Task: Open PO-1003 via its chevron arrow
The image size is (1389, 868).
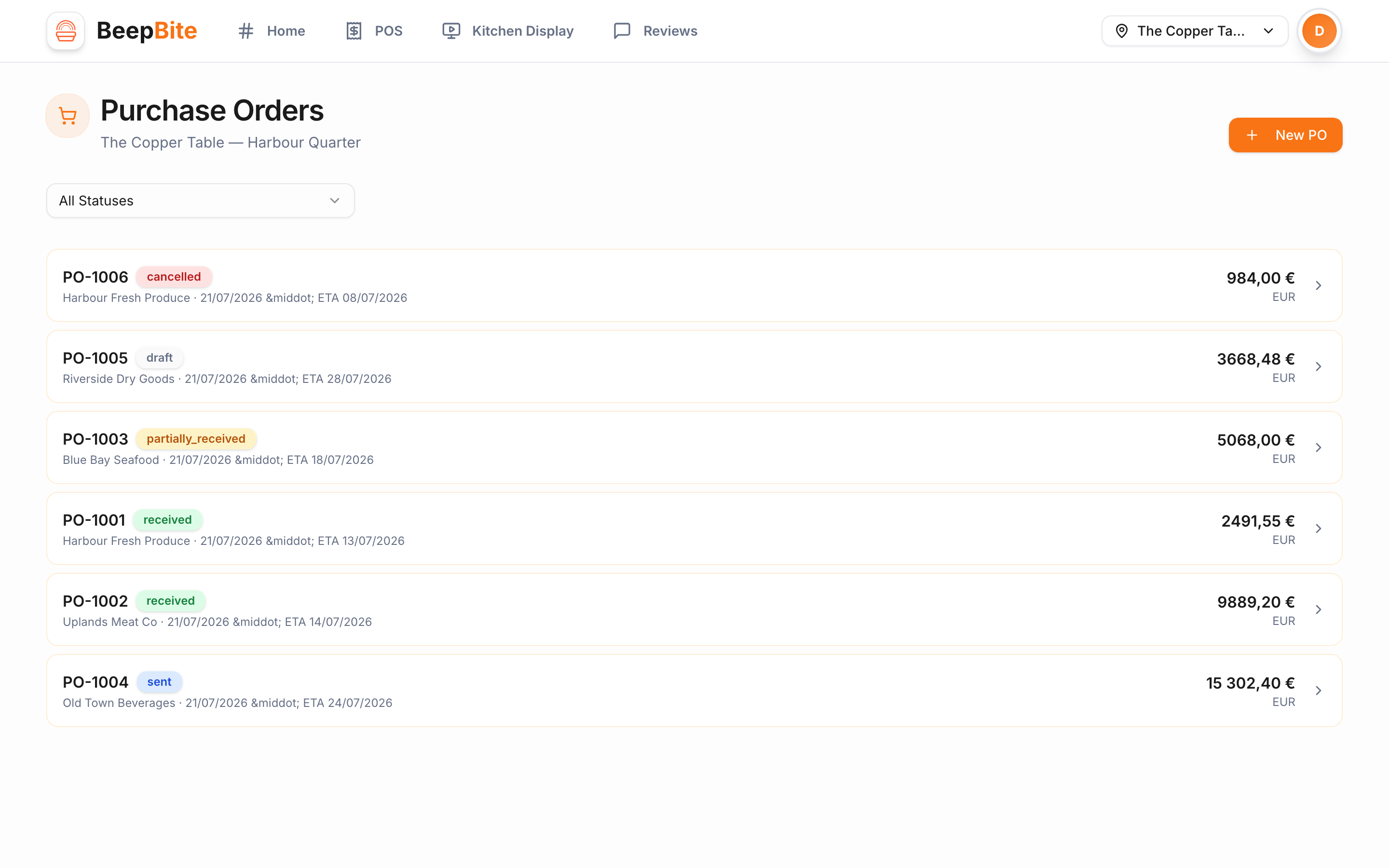Action: point(1319,447)
